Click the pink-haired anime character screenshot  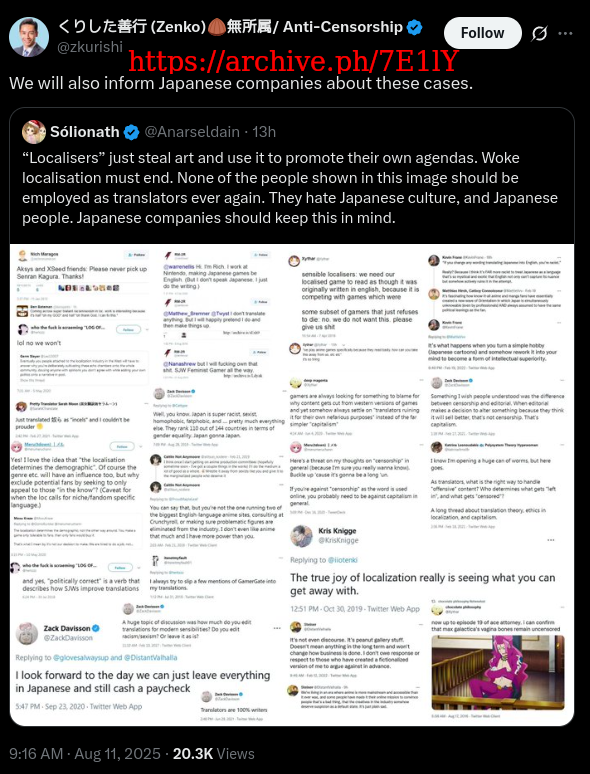[498, 672]
